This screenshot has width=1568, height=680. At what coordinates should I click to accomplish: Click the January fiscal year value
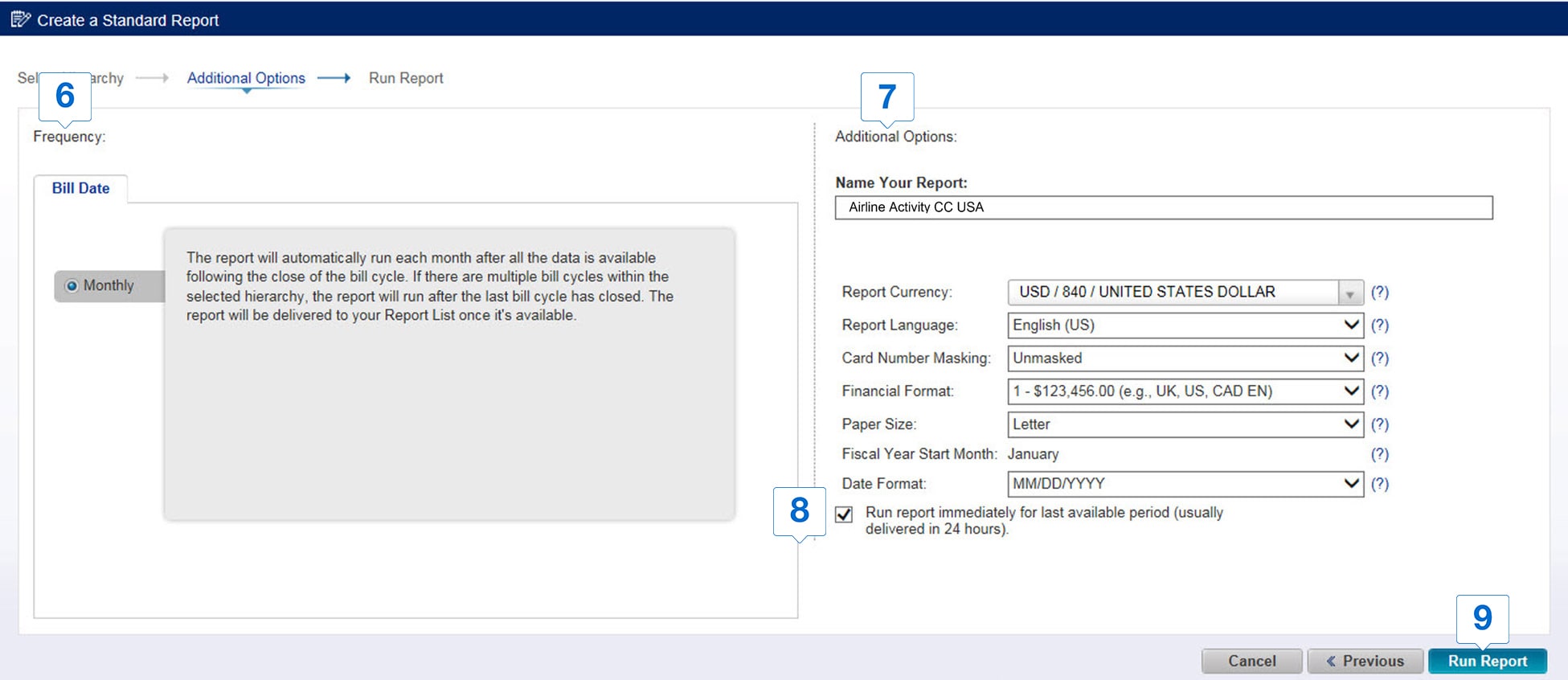click(1033, 453)
